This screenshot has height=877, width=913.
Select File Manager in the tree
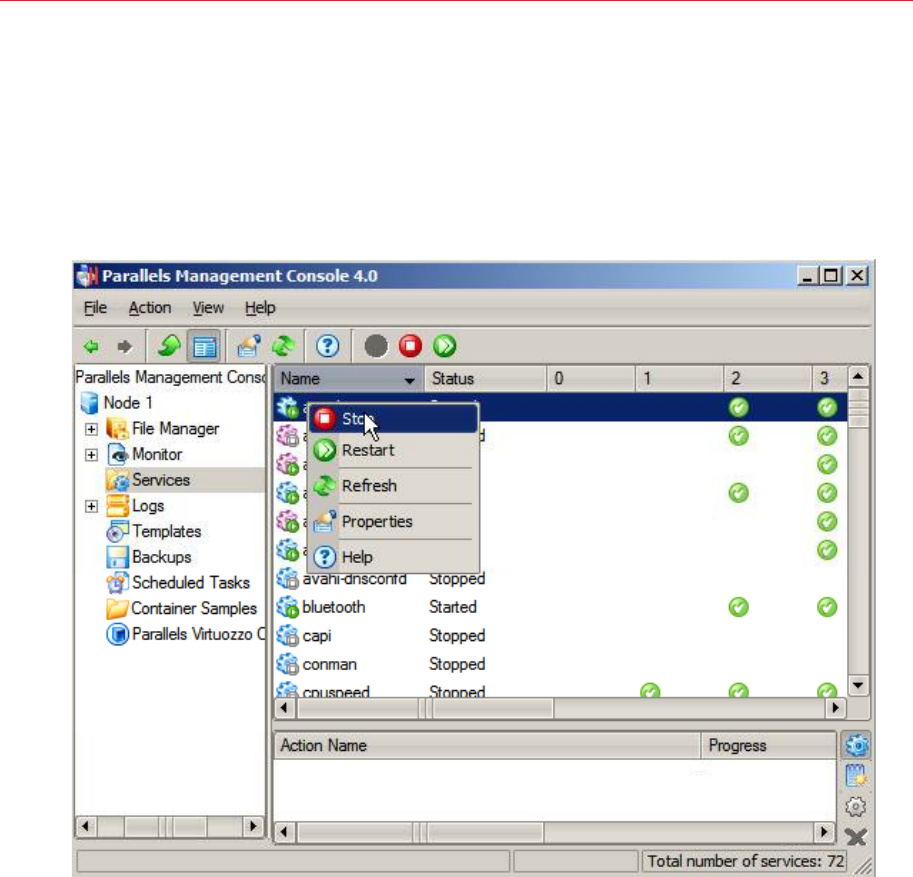175,429
